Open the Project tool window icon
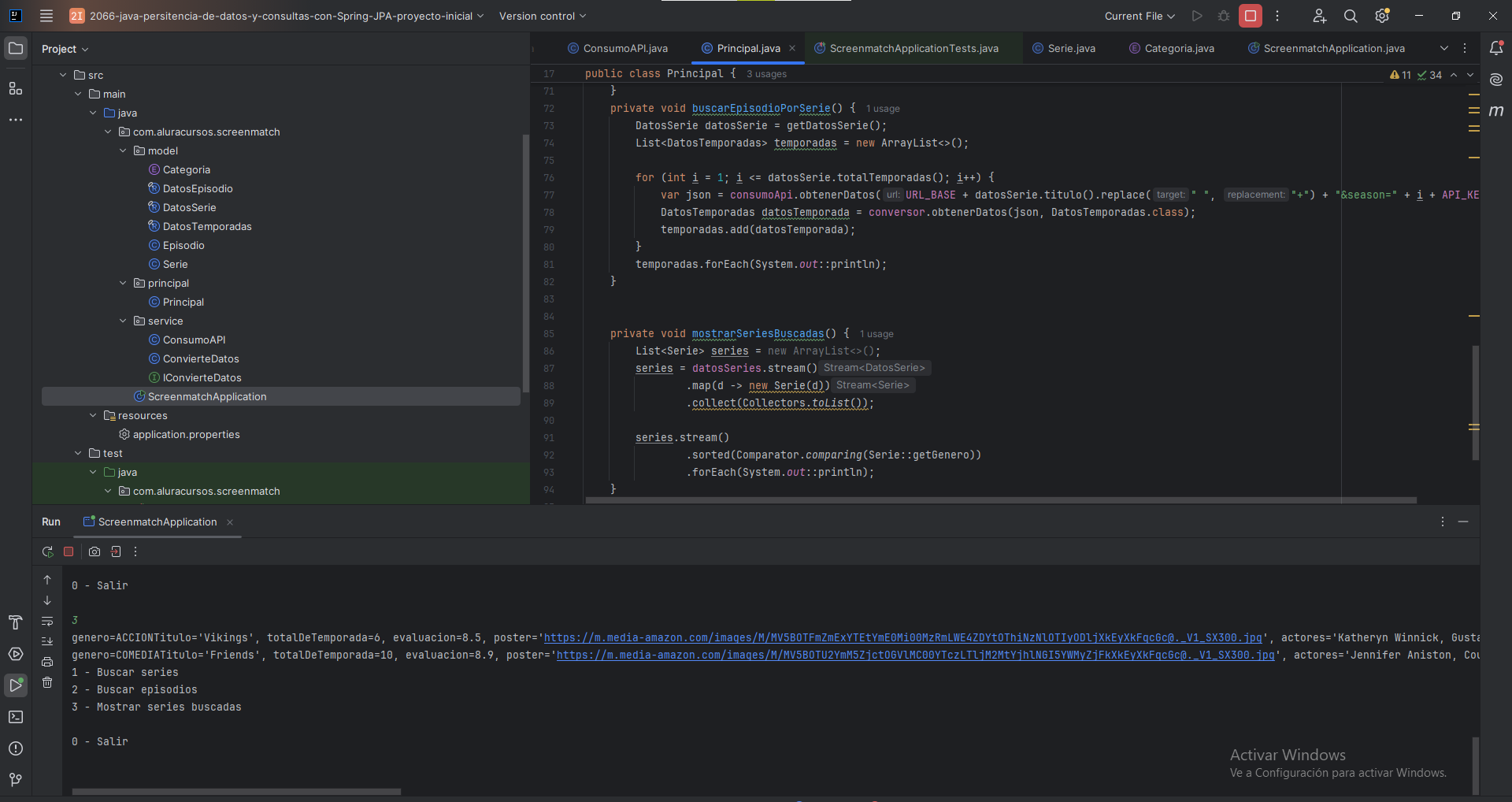Screen dimensions: 1512x802 tap(16, 48)
